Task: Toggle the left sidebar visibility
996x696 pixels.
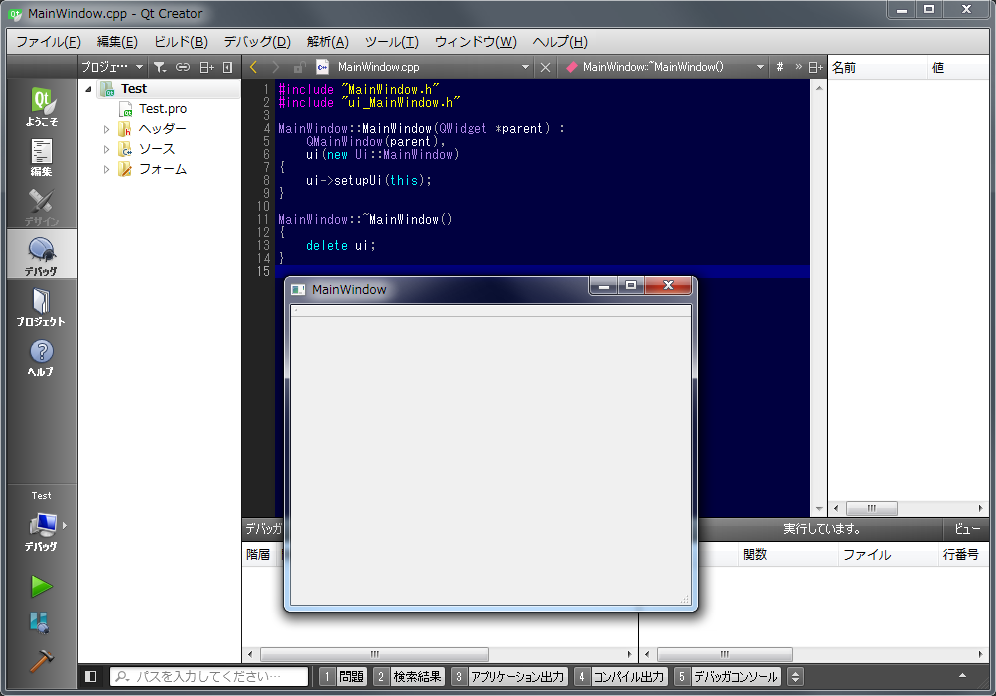Action: pos(90,676)
